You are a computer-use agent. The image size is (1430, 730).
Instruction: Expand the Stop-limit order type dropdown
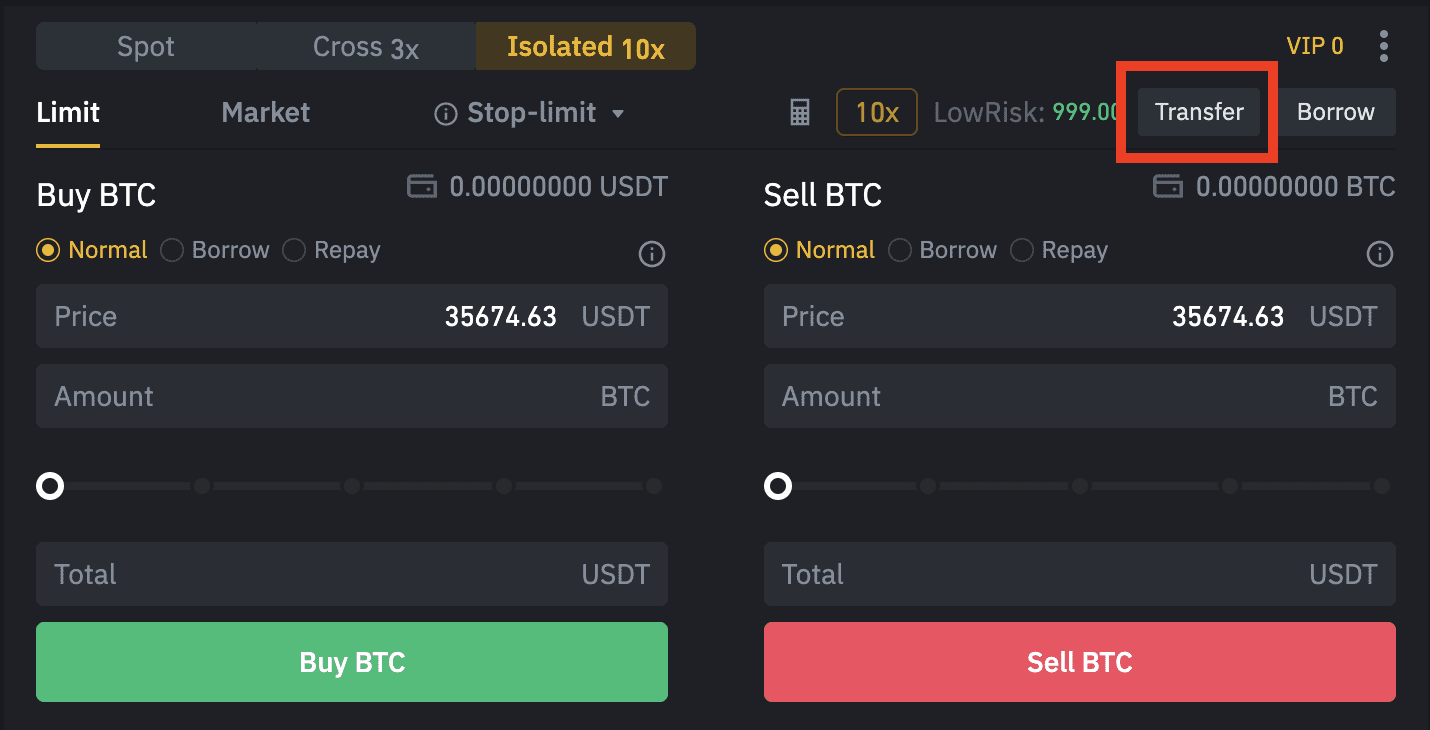[618, 113]
